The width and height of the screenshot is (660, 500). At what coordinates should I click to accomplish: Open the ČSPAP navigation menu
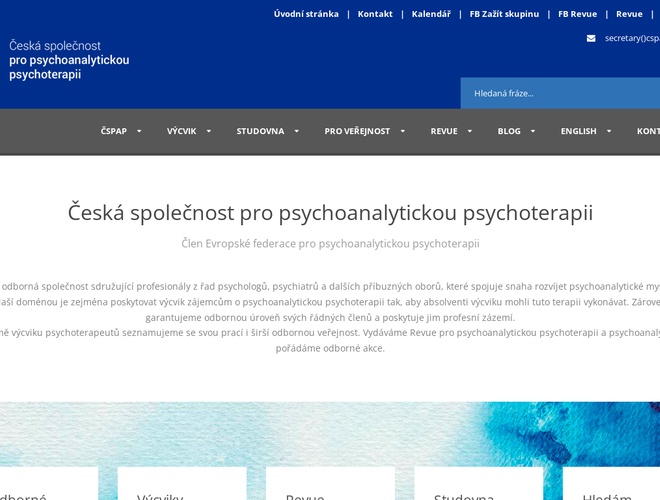pos(113,131)
